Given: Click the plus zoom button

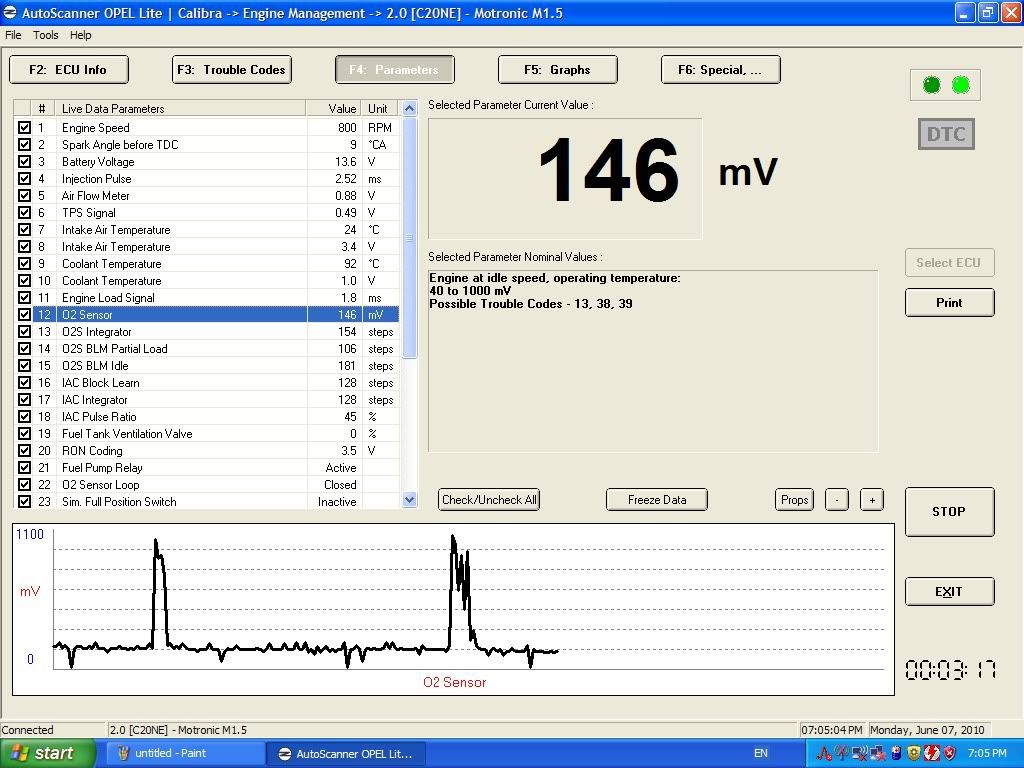Looking at the screenshot, I should pyautogui.click(x=871, y=500).
